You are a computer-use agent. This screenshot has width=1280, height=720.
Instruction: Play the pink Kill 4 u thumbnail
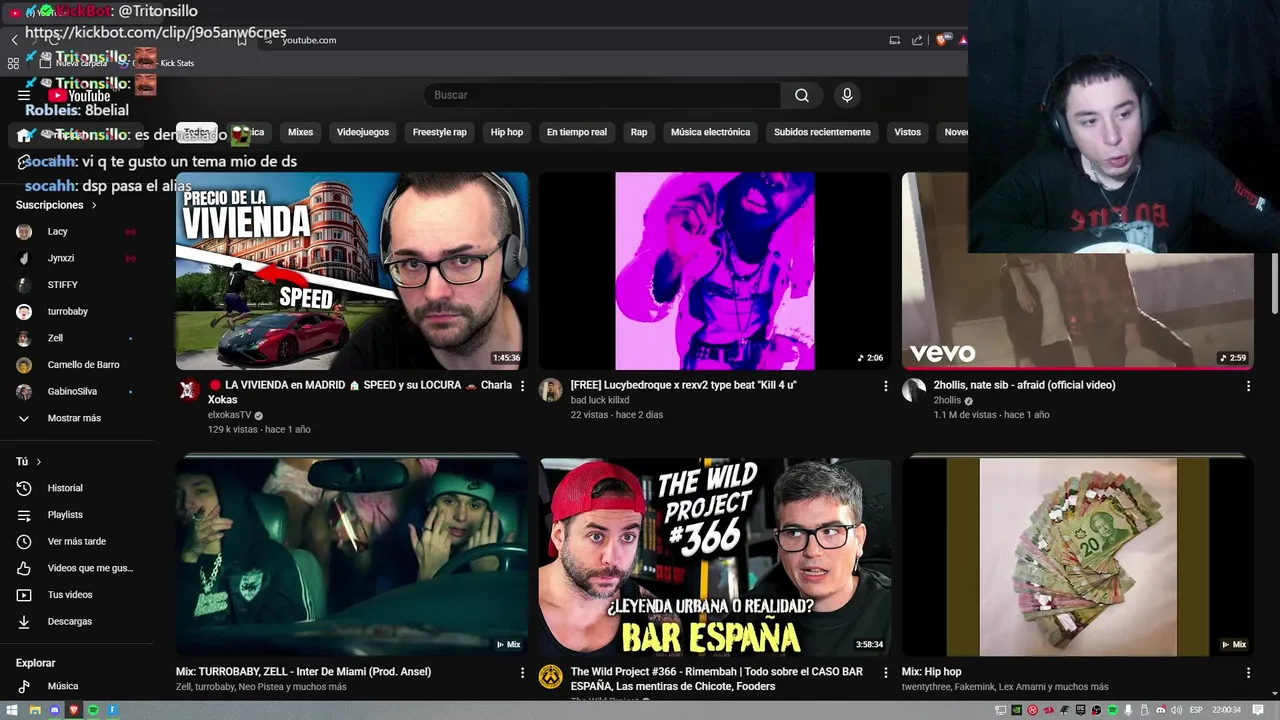715,271
